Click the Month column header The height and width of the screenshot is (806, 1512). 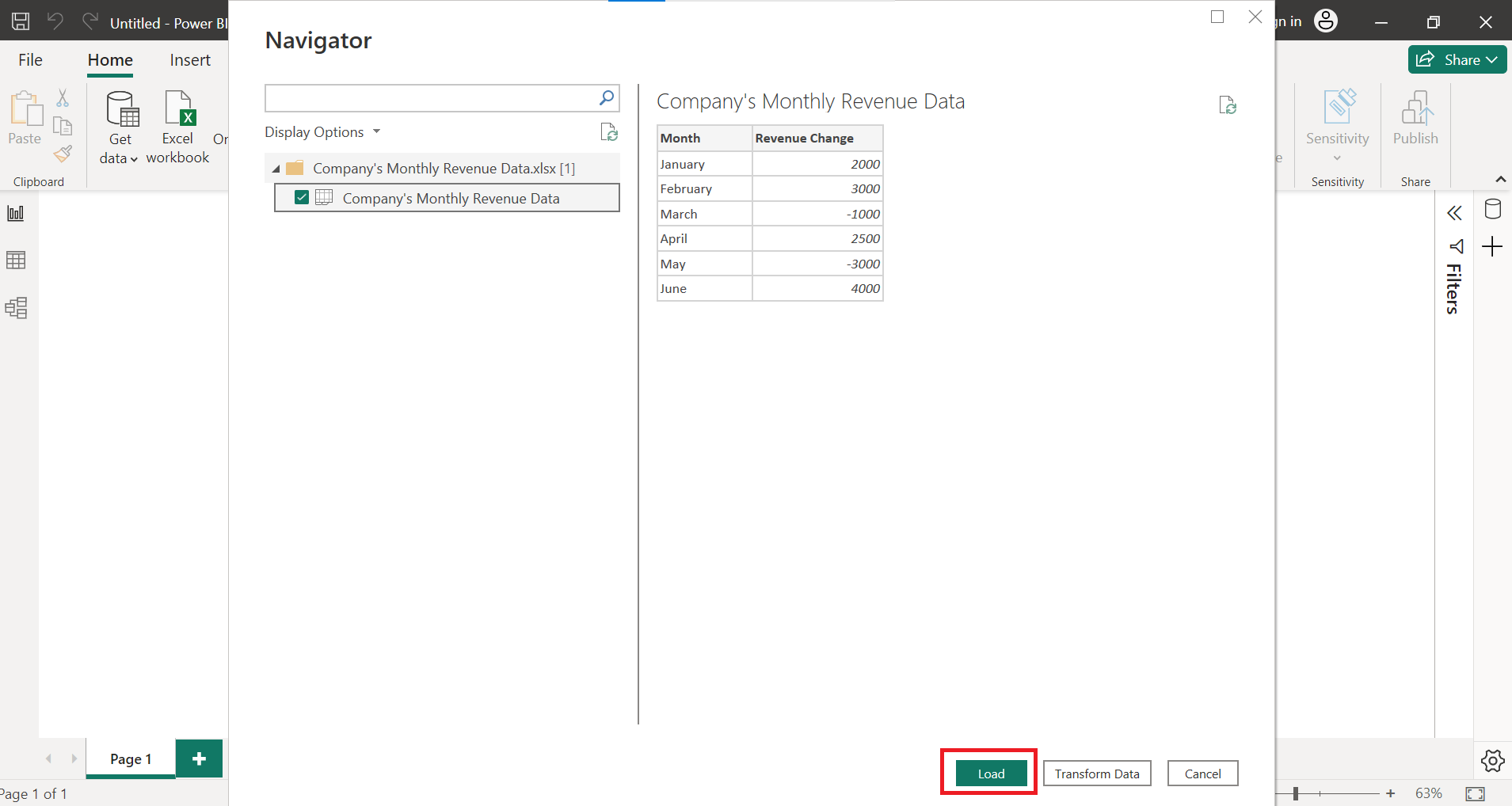tap(704, 138)
